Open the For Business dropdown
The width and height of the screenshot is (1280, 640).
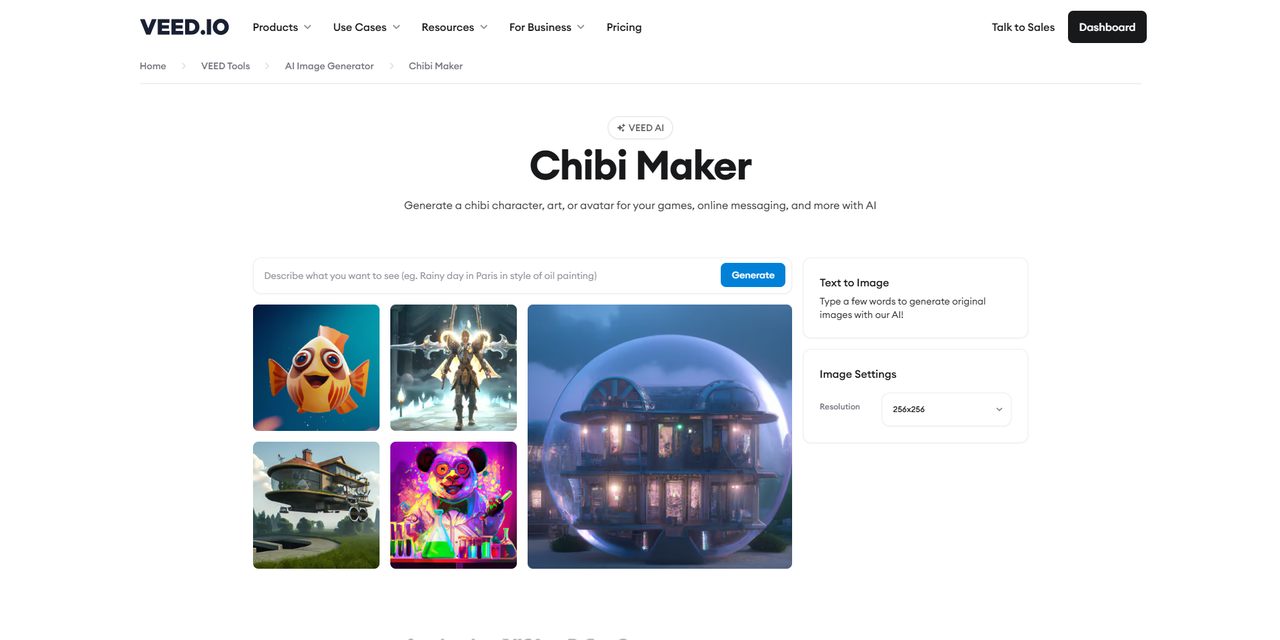click(547, 27)
